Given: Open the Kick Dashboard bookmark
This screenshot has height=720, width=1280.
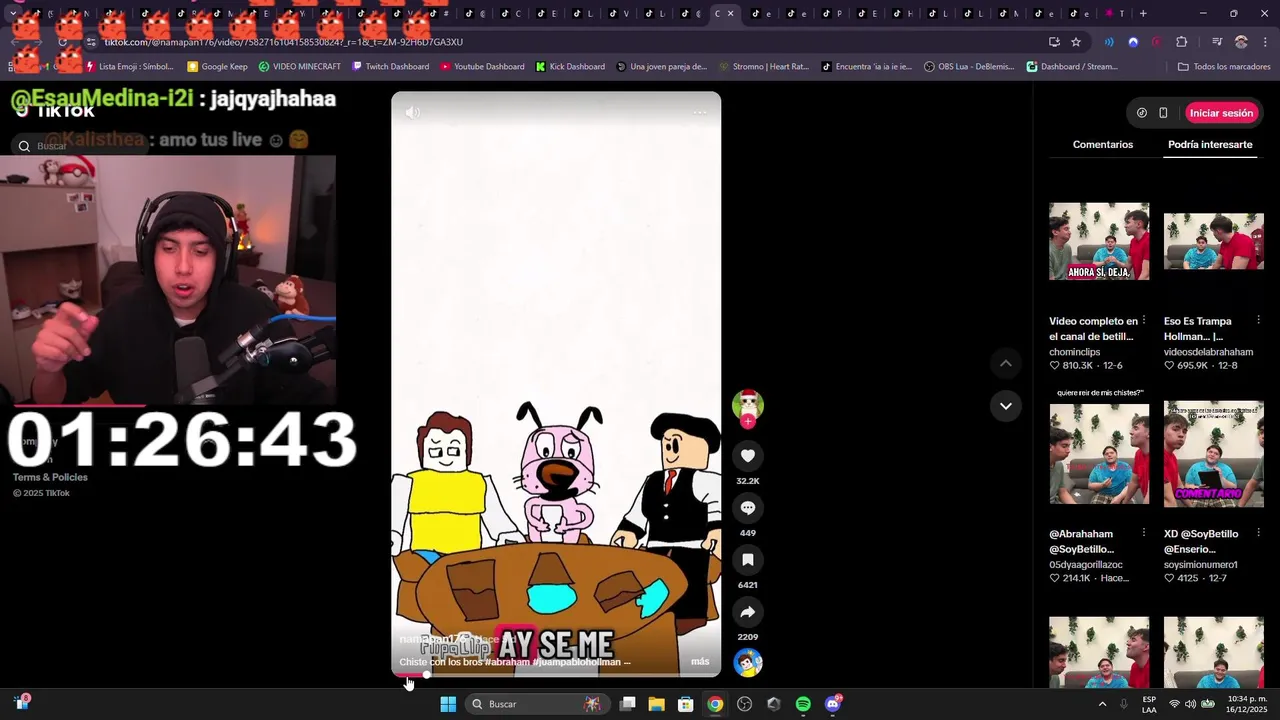Looking at the screenshot, I should tap(570, 67).
